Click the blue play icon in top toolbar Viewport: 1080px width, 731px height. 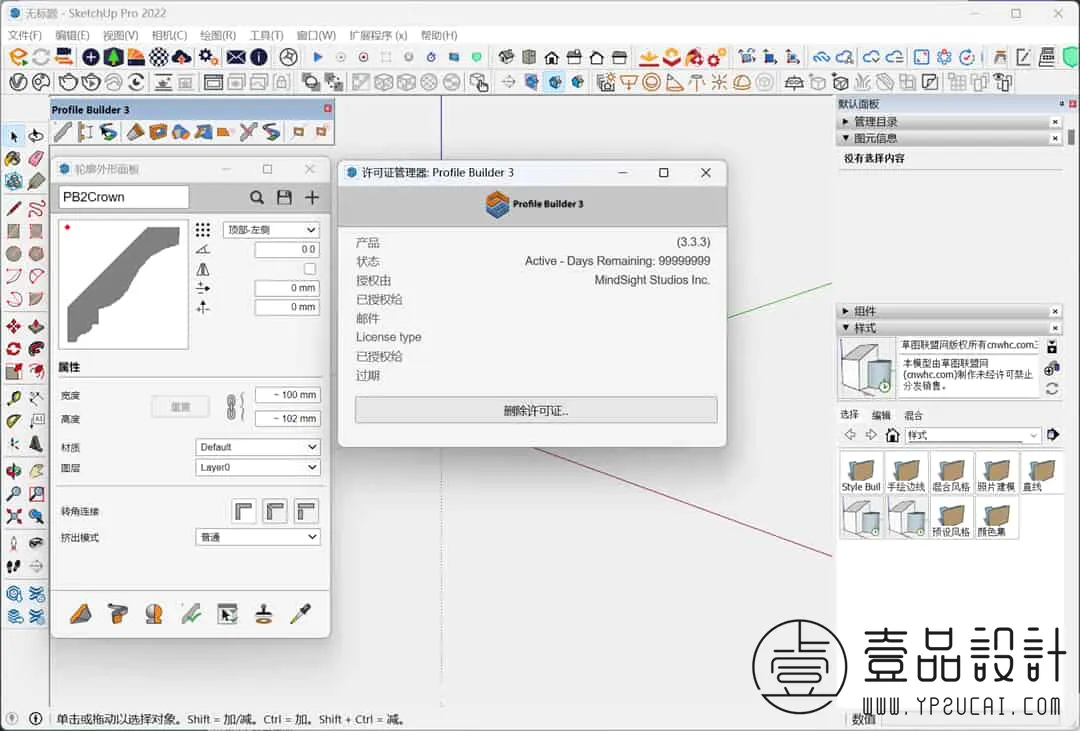(318, 57)
